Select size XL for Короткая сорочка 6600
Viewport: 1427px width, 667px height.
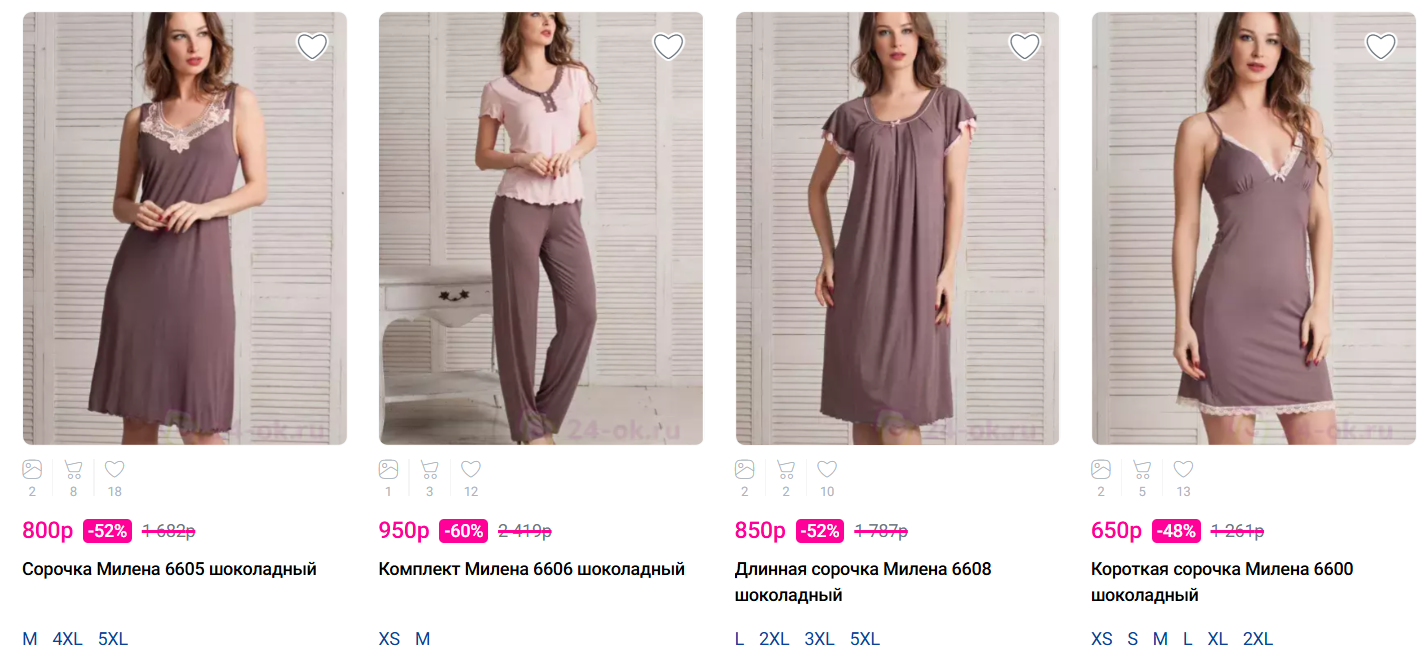tap(1217, 639)
